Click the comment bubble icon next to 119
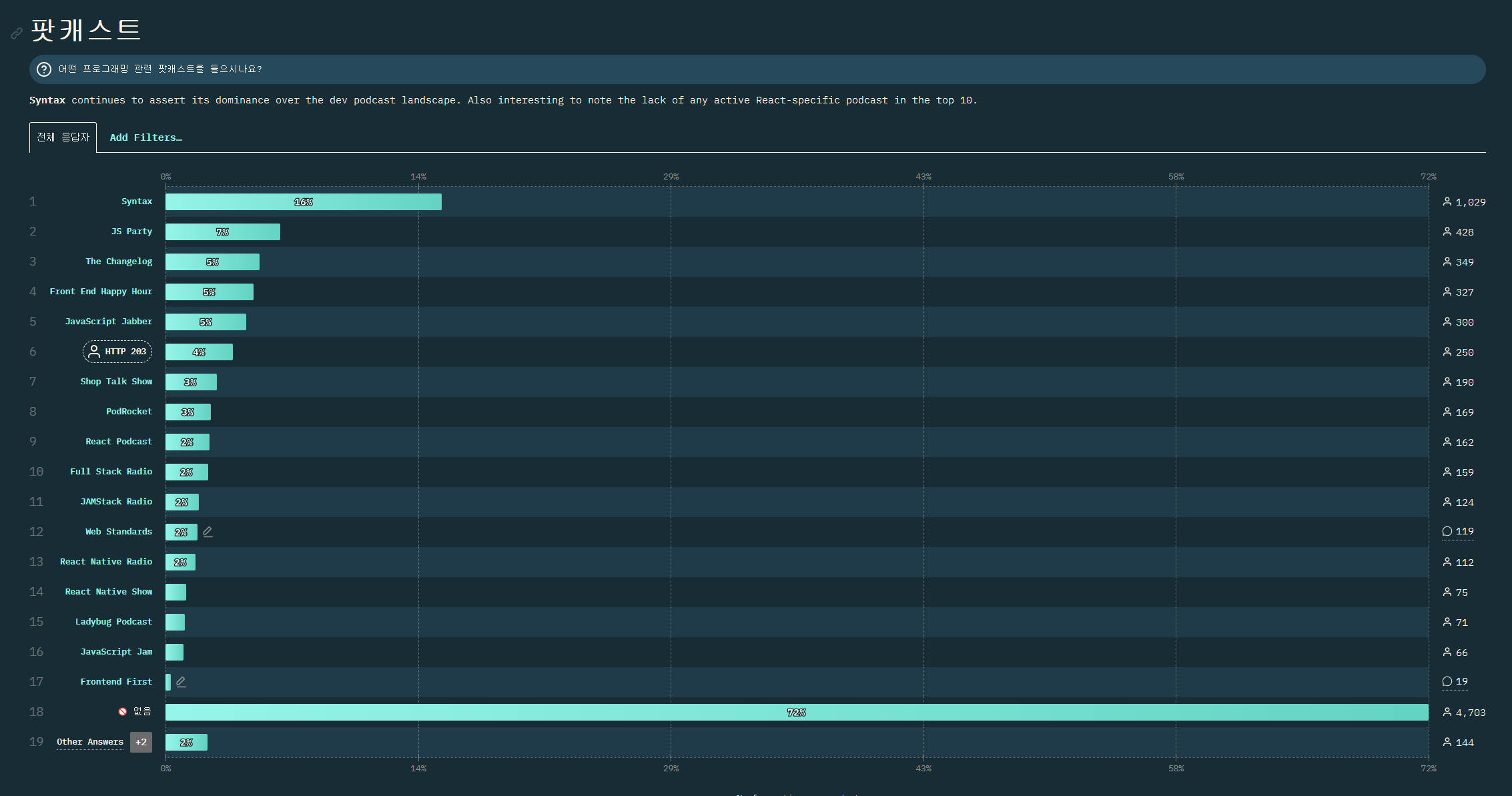1512x796 pixels. coord(1447,532)
